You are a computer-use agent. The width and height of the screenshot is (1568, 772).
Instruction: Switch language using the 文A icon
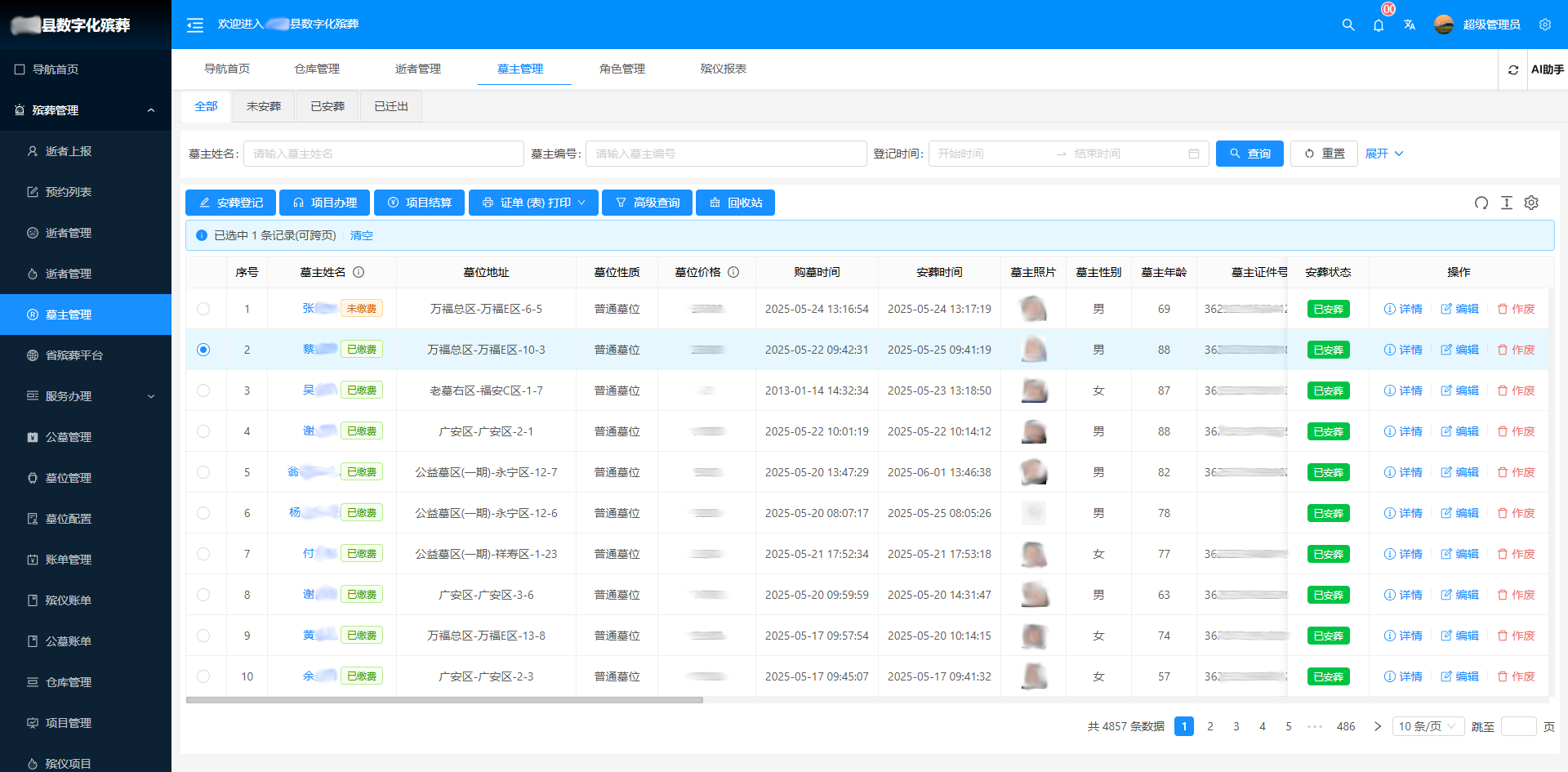pos(1410,25)
